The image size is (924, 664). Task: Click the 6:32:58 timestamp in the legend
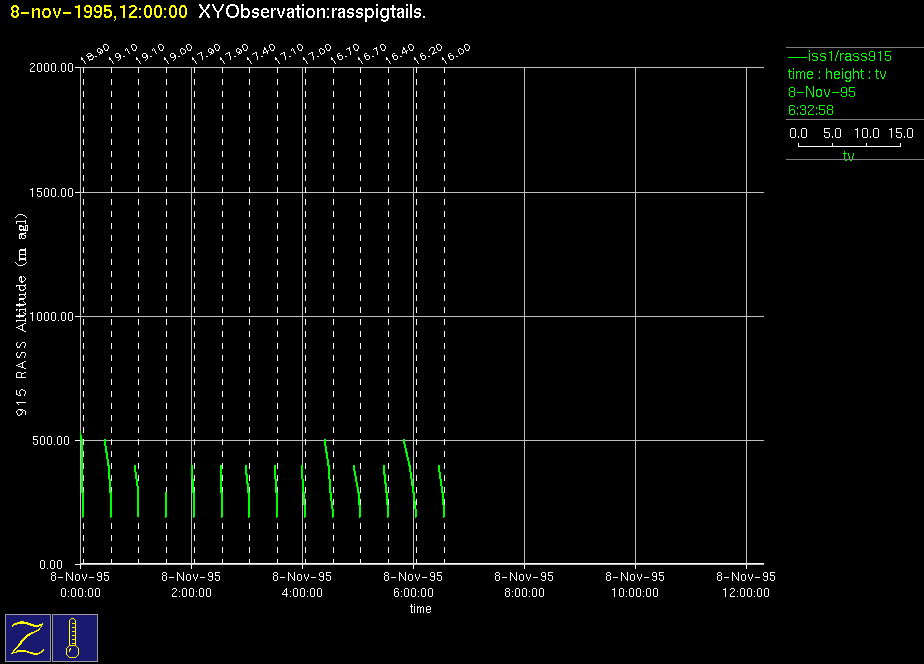point(811,110)
